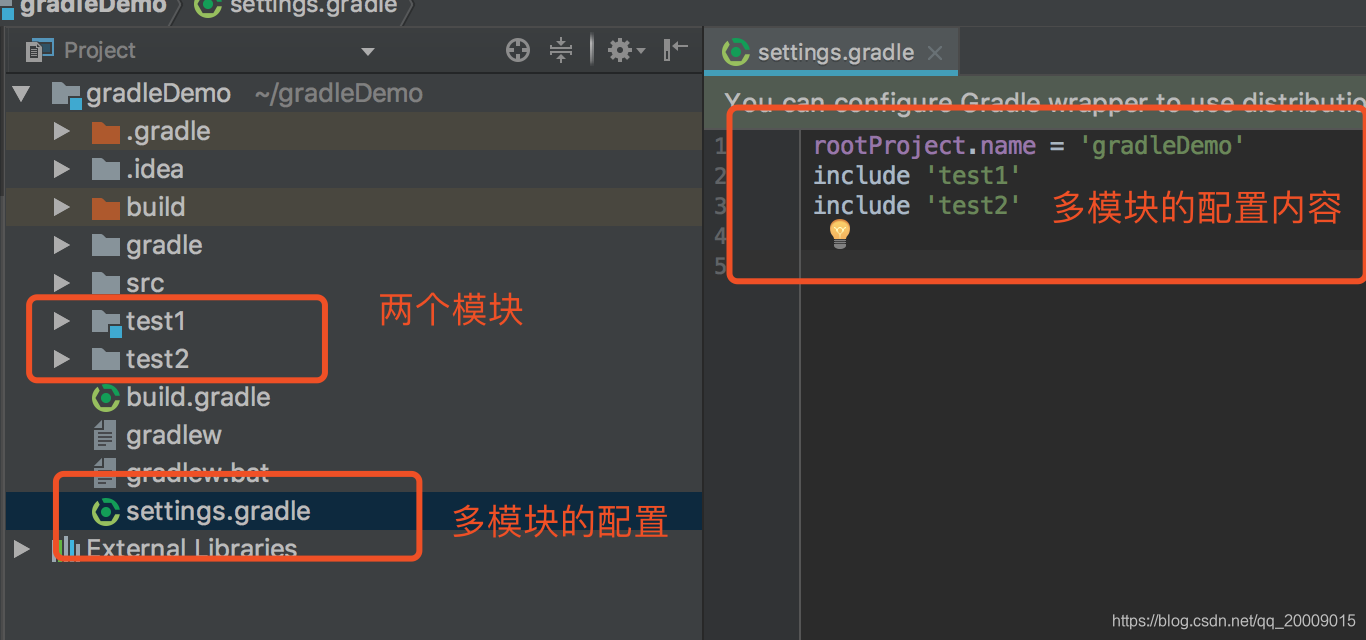
Task: Hide the Project tool window
Action: coord(676,50)
